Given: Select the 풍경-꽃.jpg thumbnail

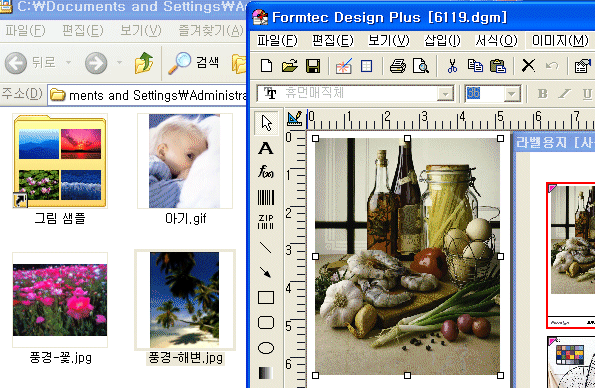Looking at the screenshot, I should tap(60, 300).
